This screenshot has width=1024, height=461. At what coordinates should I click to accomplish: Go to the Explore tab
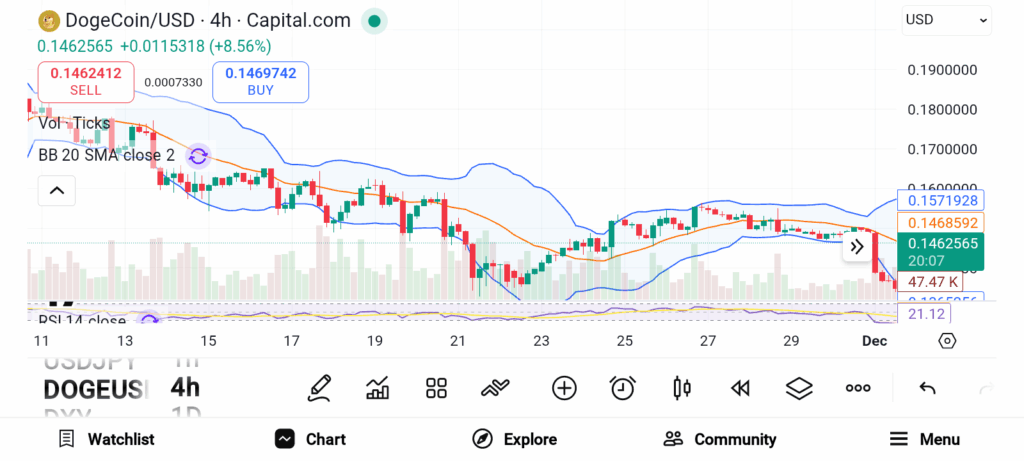tap(514, 439)
